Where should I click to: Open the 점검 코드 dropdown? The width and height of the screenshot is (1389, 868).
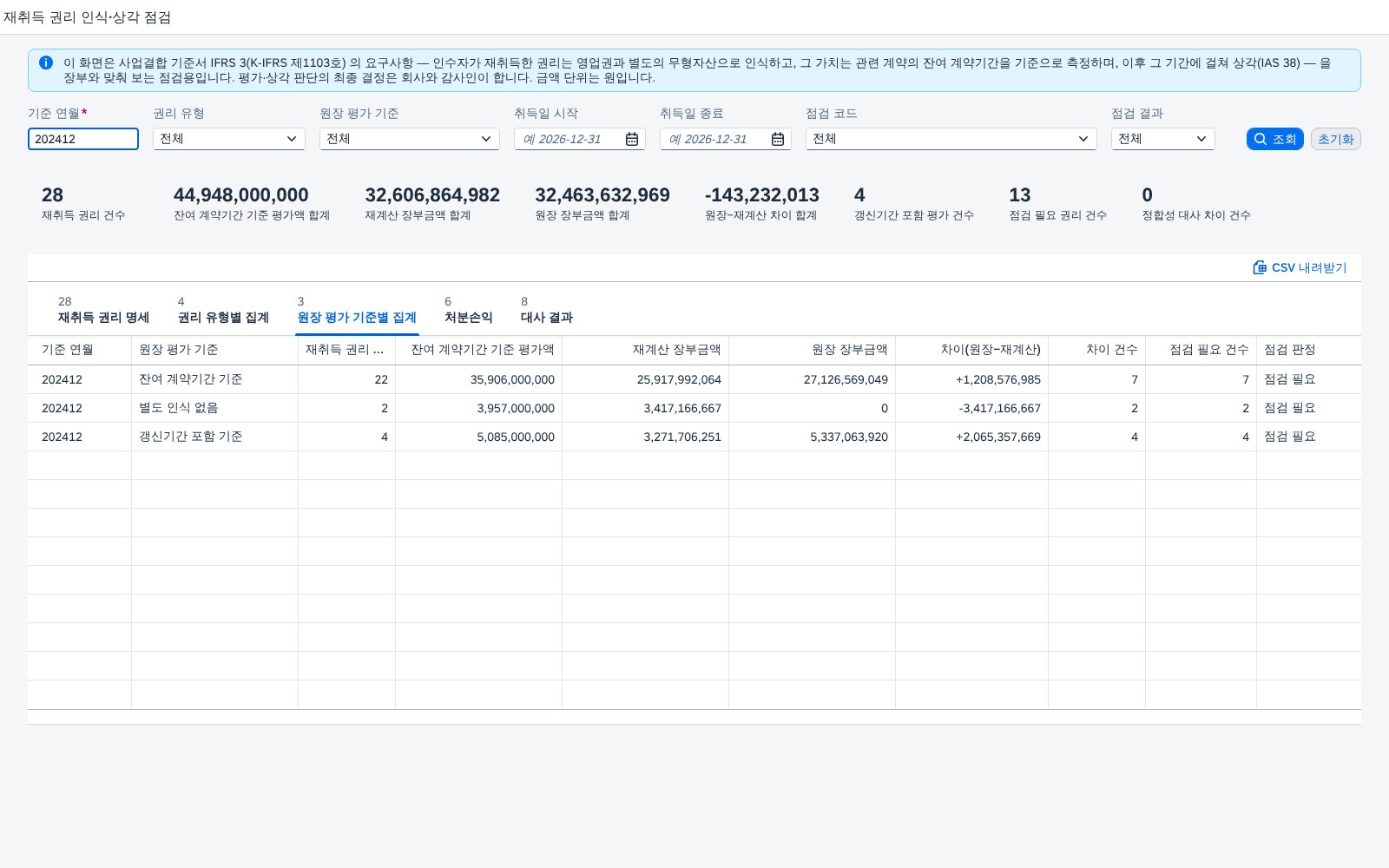coord(951,139)
